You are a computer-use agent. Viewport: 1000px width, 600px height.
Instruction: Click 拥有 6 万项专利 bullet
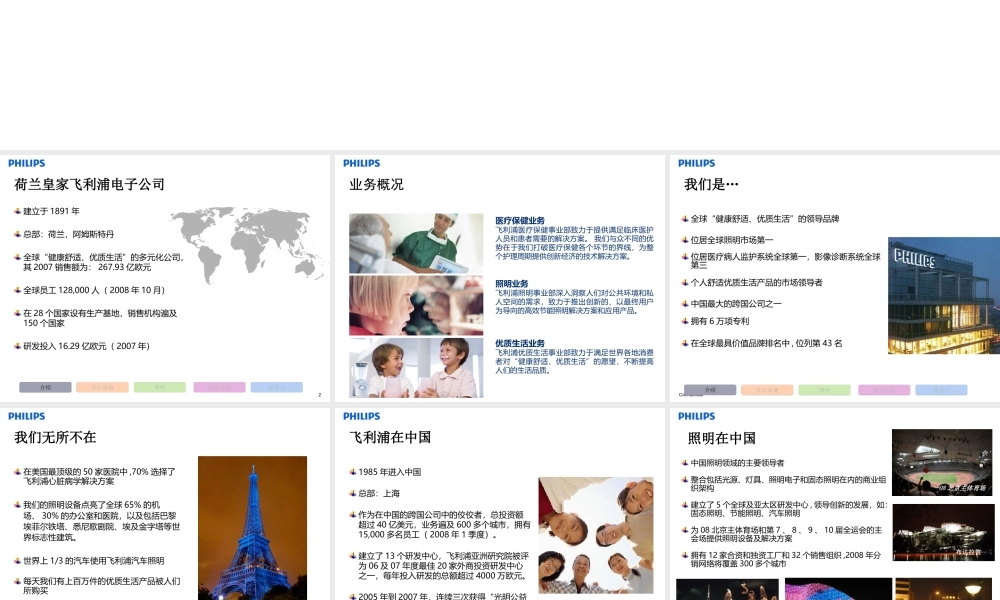(719, 321)
